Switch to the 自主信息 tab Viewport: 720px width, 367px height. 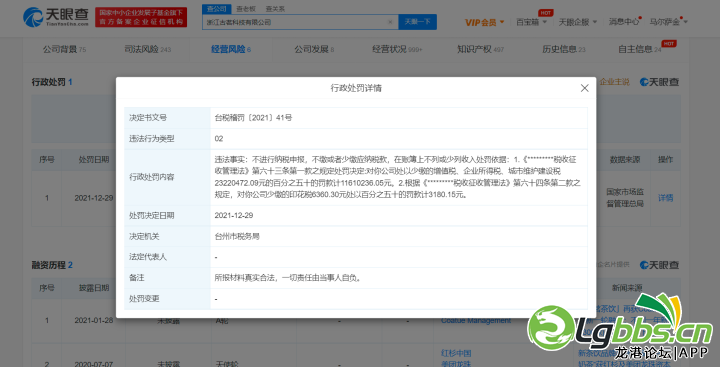pyautogui.click(x=640, y=49)
